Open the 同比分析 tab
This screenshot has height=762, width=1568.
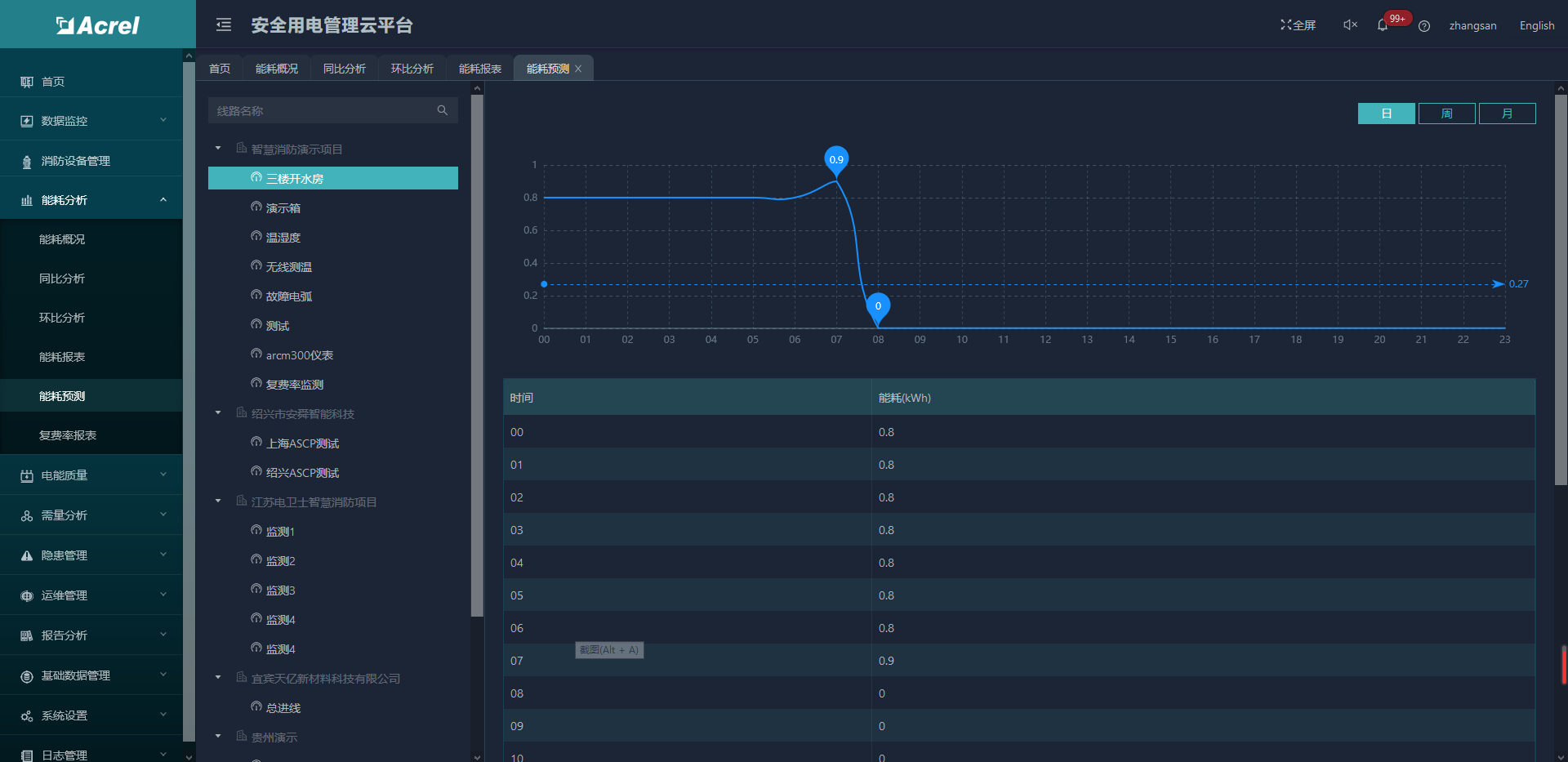[344, 69]
